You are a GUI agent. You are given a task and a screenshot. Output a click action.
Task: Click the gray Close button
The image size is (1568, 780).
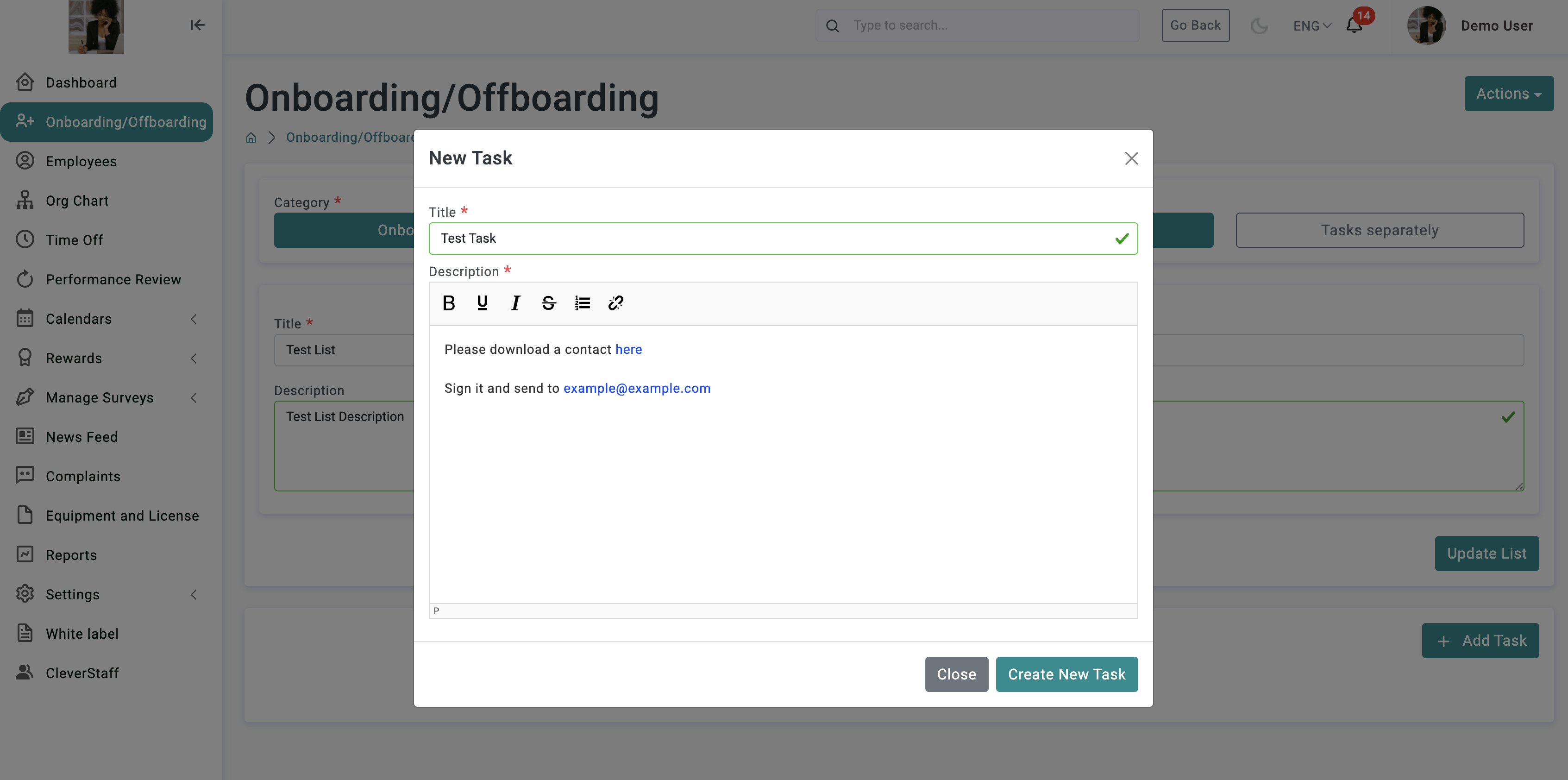[956, 674]
